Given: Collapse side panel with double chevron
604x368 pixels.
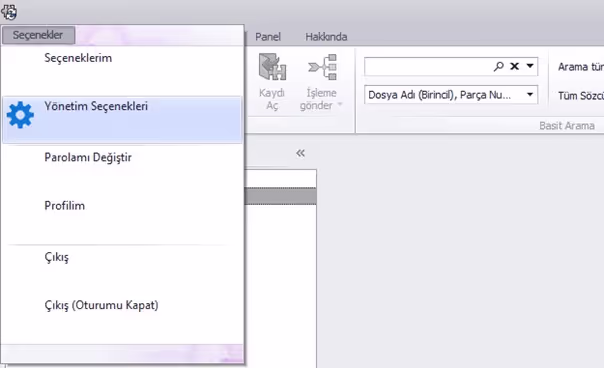Looking at the screenshot, I should (300, 153).
